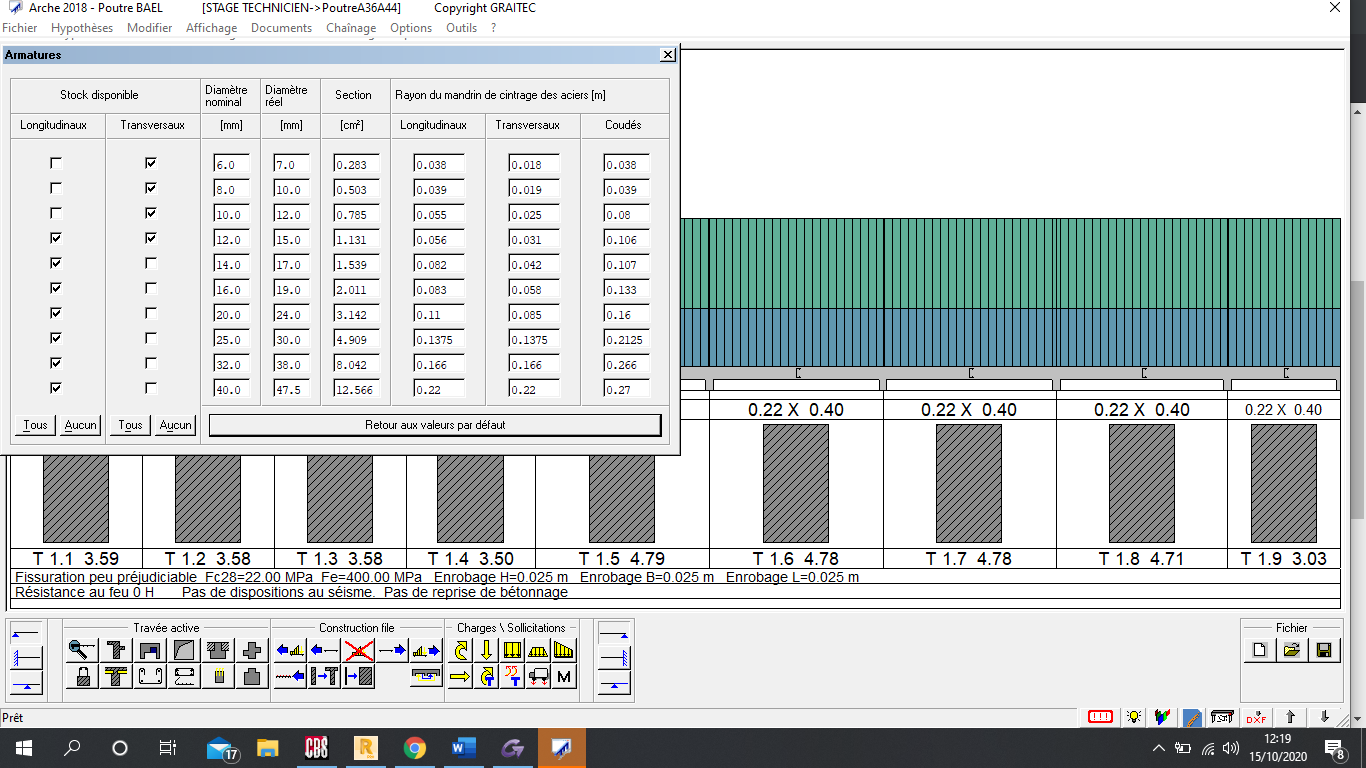Image resolution: width=1366 pixels, height=768 pixels.
Task: Click the floppy disk save icon
Action: (x=1323, y=650)
